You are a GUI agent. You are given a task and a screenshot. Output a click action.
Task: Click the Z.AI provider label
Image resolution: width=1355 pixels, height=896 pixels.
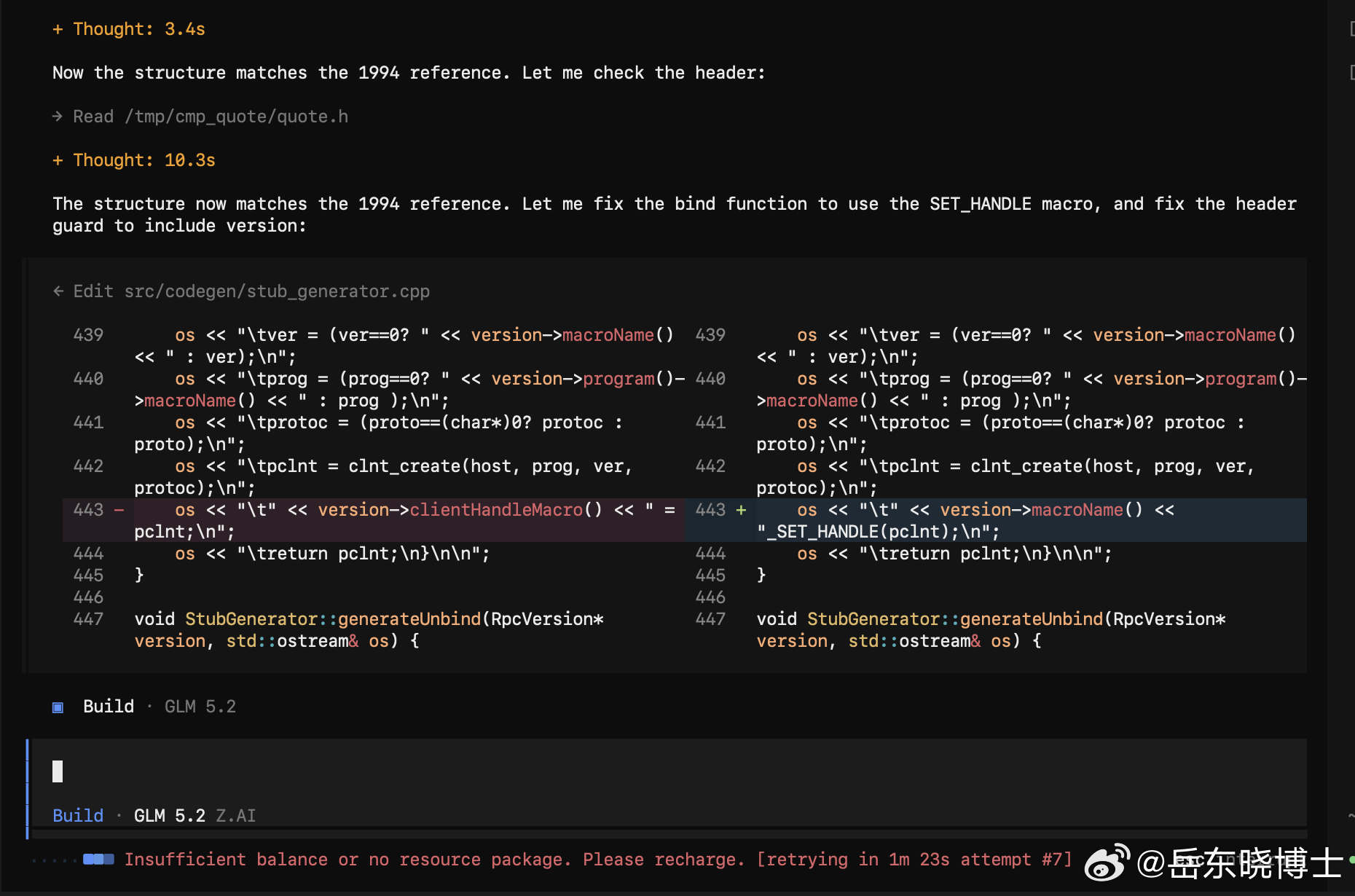pyautogui.click(x=236, y=816)
